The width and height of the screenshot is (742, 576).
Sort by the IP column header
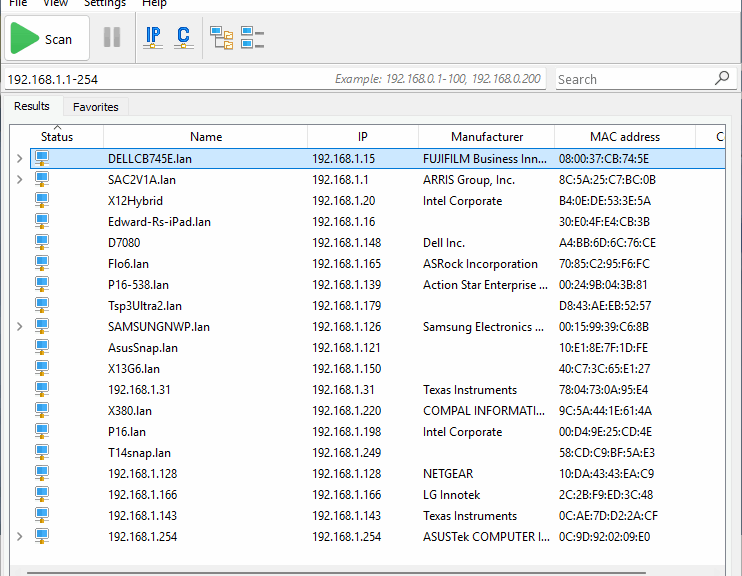tap(363, 137)
